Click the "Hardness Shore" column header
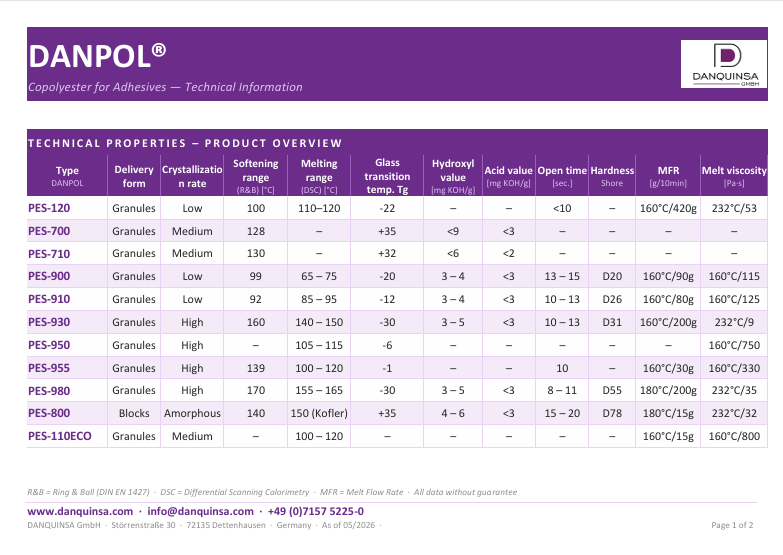Screen dimensions: 783x555 coord(612,176)
